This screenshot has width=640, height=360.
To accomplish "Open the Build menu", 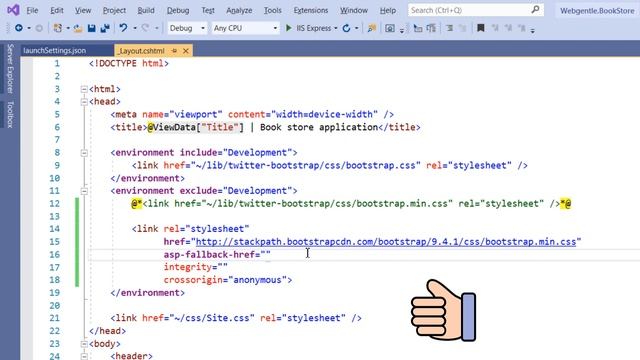I will [146, 10].
